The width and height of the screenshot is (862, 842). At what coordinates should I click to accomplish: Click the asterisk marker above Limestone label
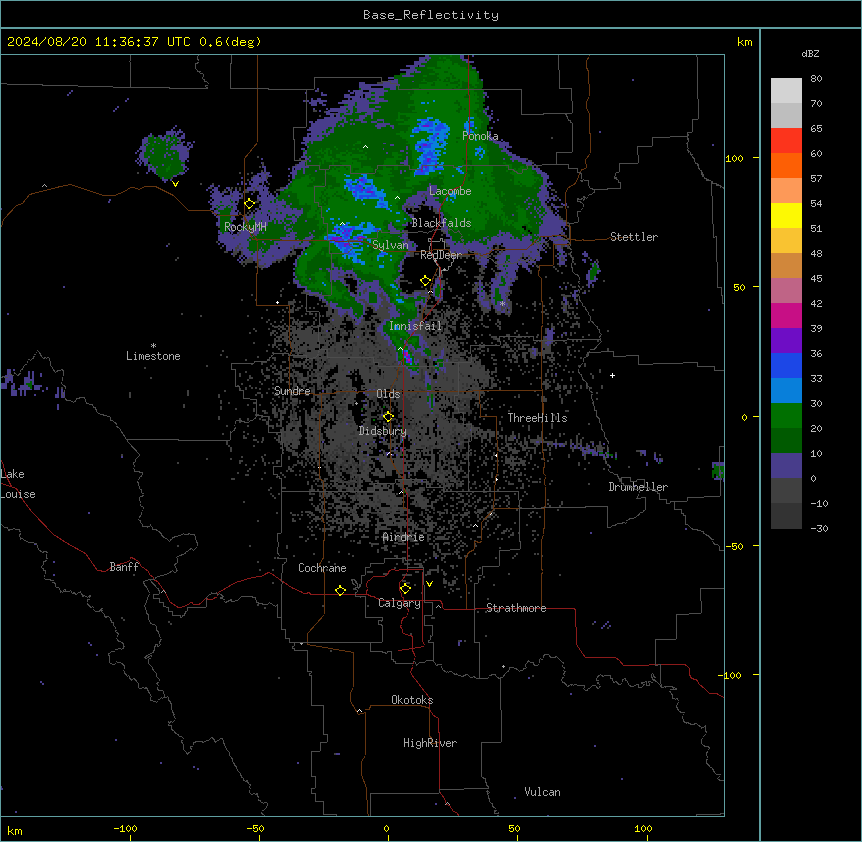click(x=153, y=346)
